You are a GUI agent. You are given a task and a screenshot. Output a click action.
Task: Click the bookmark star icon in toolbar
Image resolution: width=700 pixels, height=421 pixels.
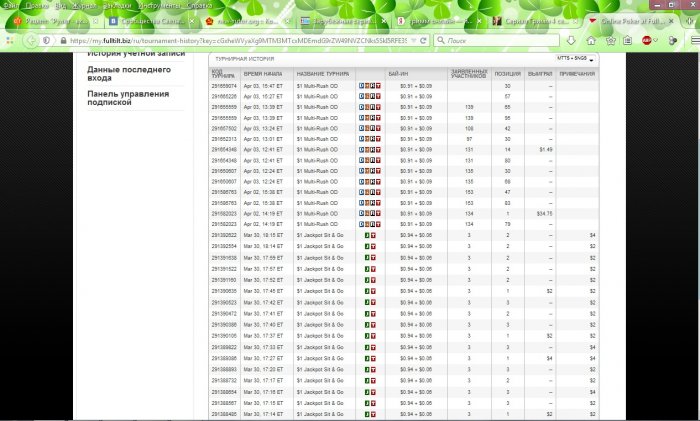611,40
